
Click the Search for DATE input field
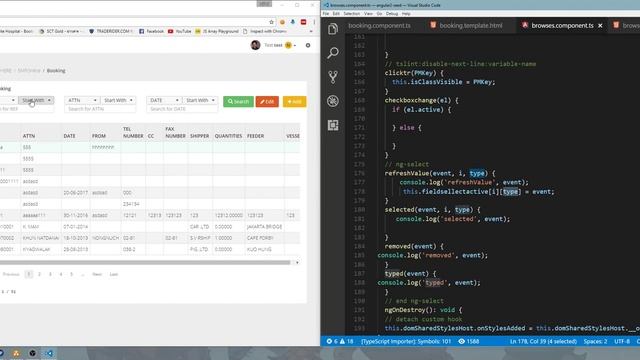tap(182, 109)
